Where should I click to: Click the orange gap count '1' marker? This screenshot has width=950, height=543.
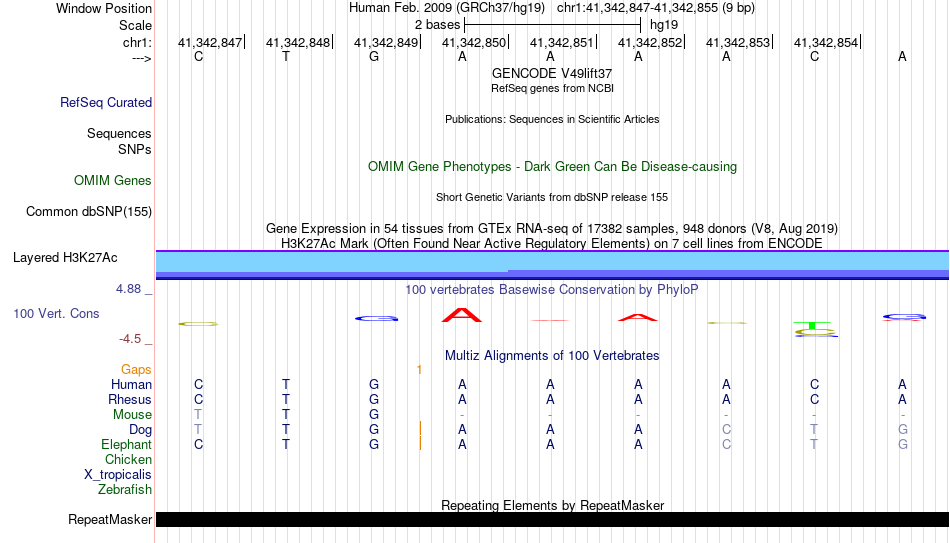pyautogui.click(x=419, y=370)
